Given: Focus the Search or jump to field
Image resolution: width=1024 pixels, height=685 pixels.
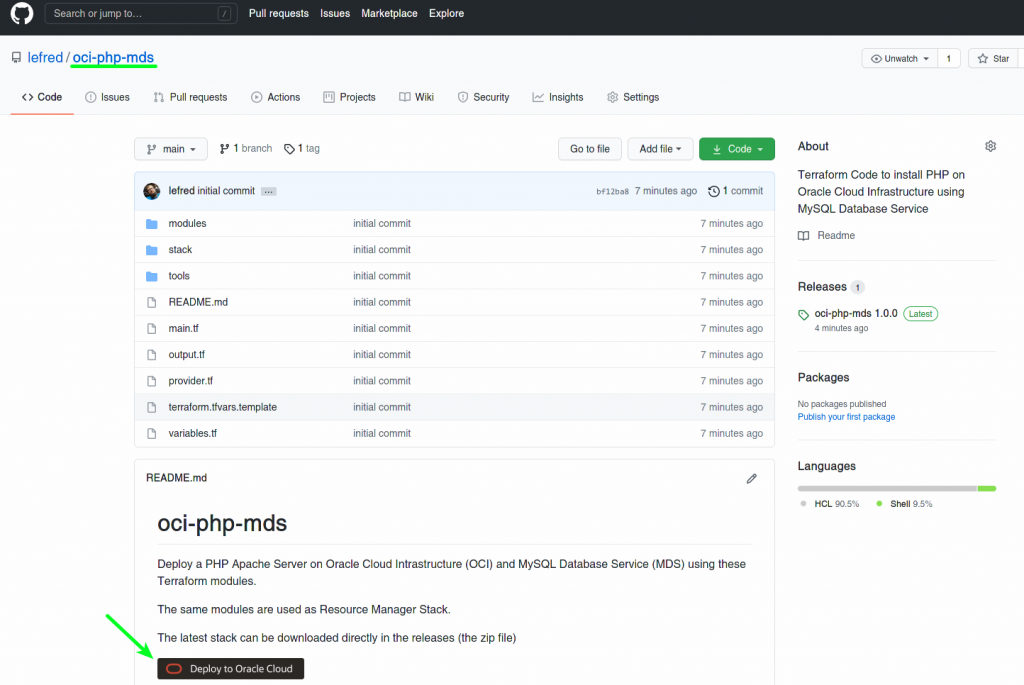Looking at the screenshot, I should (140, 13).
